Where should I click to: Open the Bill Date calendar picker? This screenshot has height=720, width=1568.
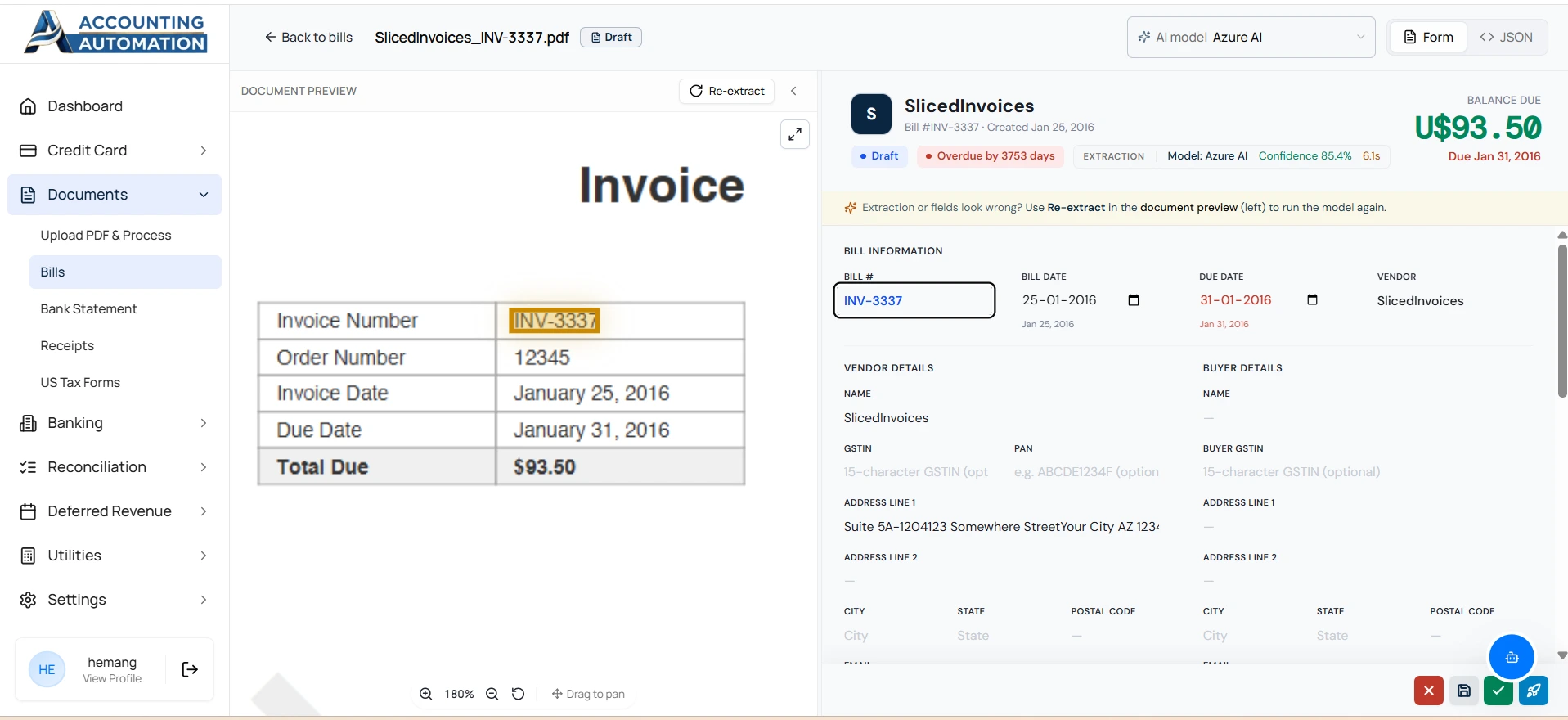tap(1134, 300)
